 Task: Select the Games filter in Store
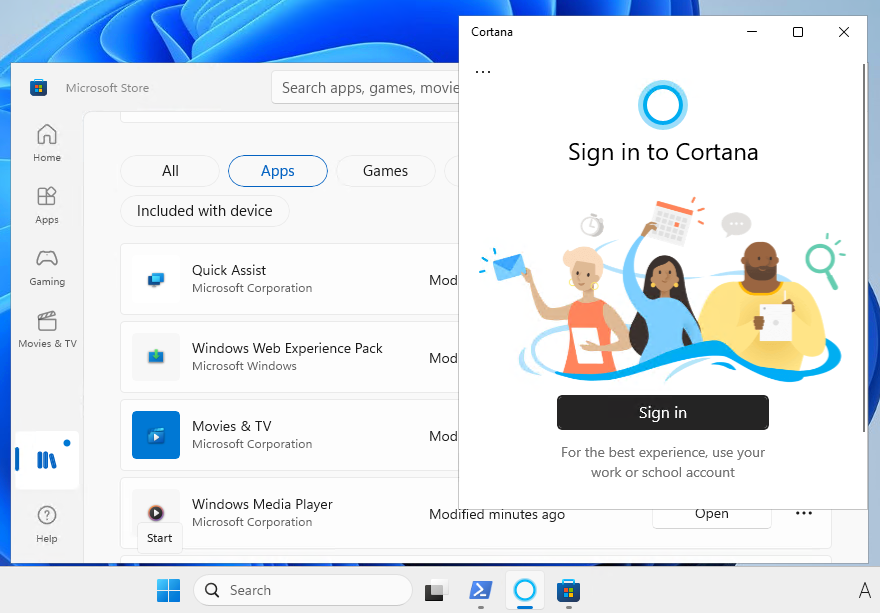click(386, 171)
